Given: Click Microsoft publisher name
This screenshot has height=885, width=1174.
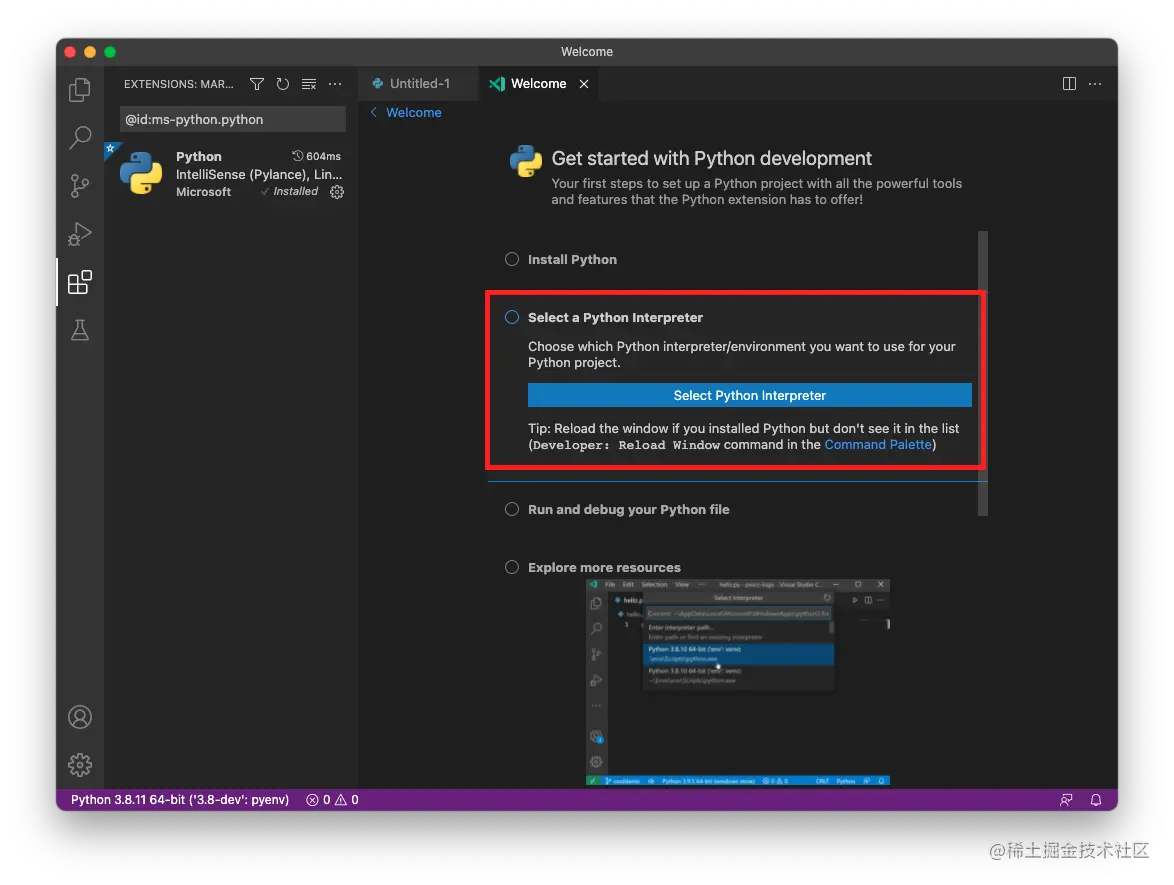Looking at the screenshot, I should click(204, 192).
